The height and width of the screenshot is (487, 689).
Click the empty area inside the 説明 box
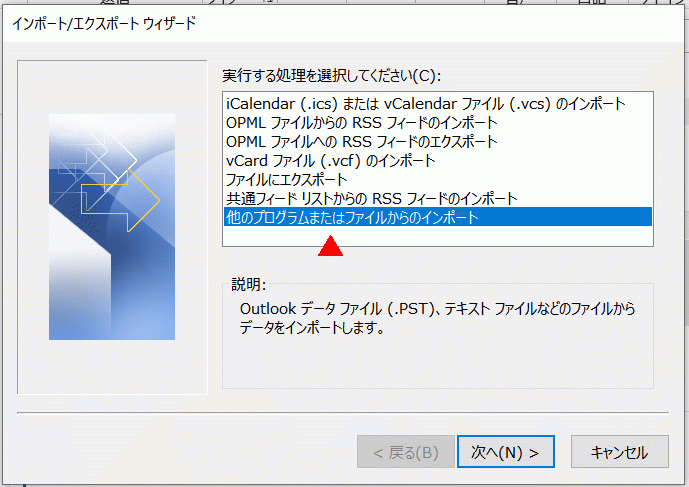pos(438,363)
